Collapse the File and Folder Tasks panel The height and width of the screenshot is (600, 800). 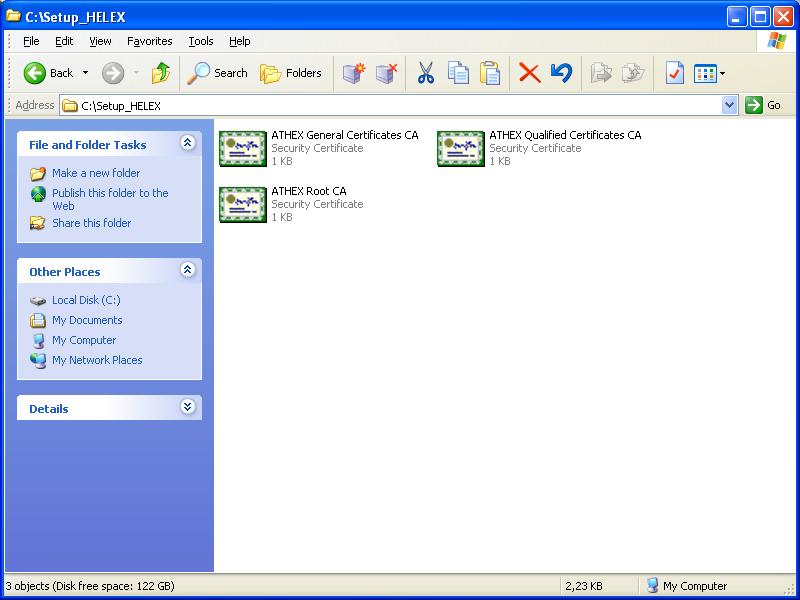[x=187, y=143]
